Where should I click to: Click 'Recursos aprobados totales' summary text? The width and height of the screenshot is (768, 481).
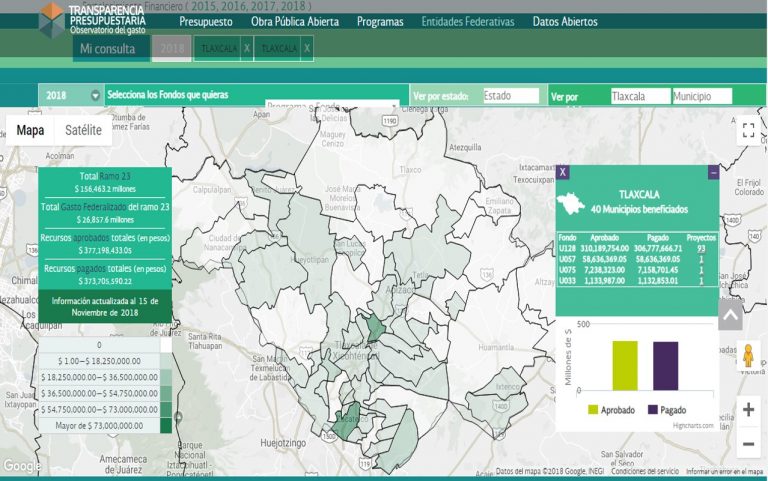tap(105, 238)
